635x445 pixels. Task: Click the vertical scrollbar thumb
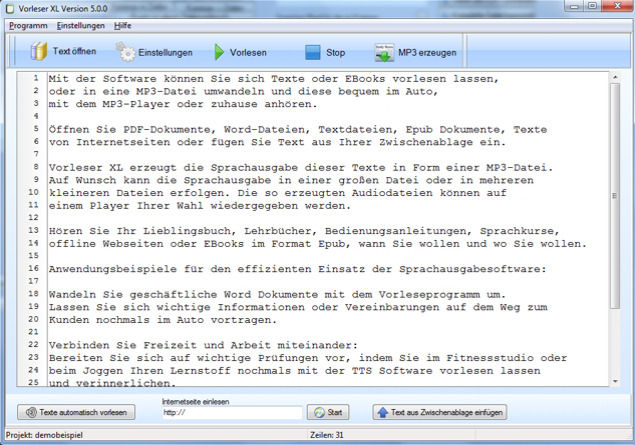pos(615,196)
